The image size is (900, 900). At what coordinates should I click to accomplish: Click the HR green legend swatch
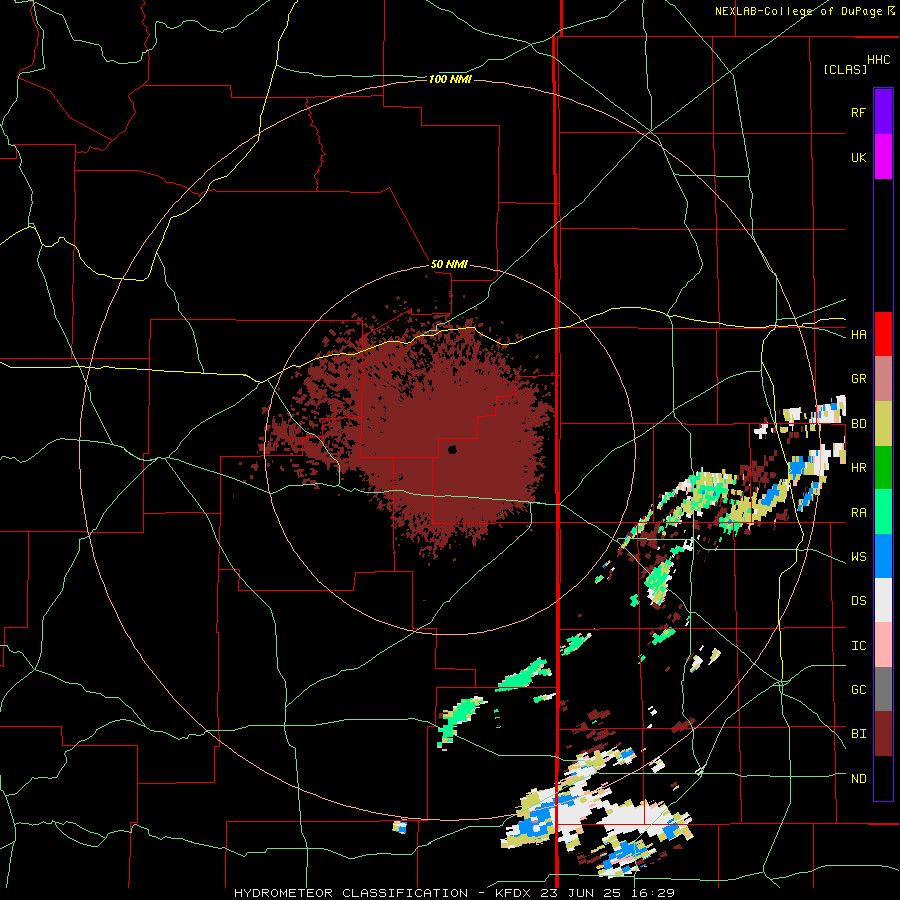click(883, 467)
